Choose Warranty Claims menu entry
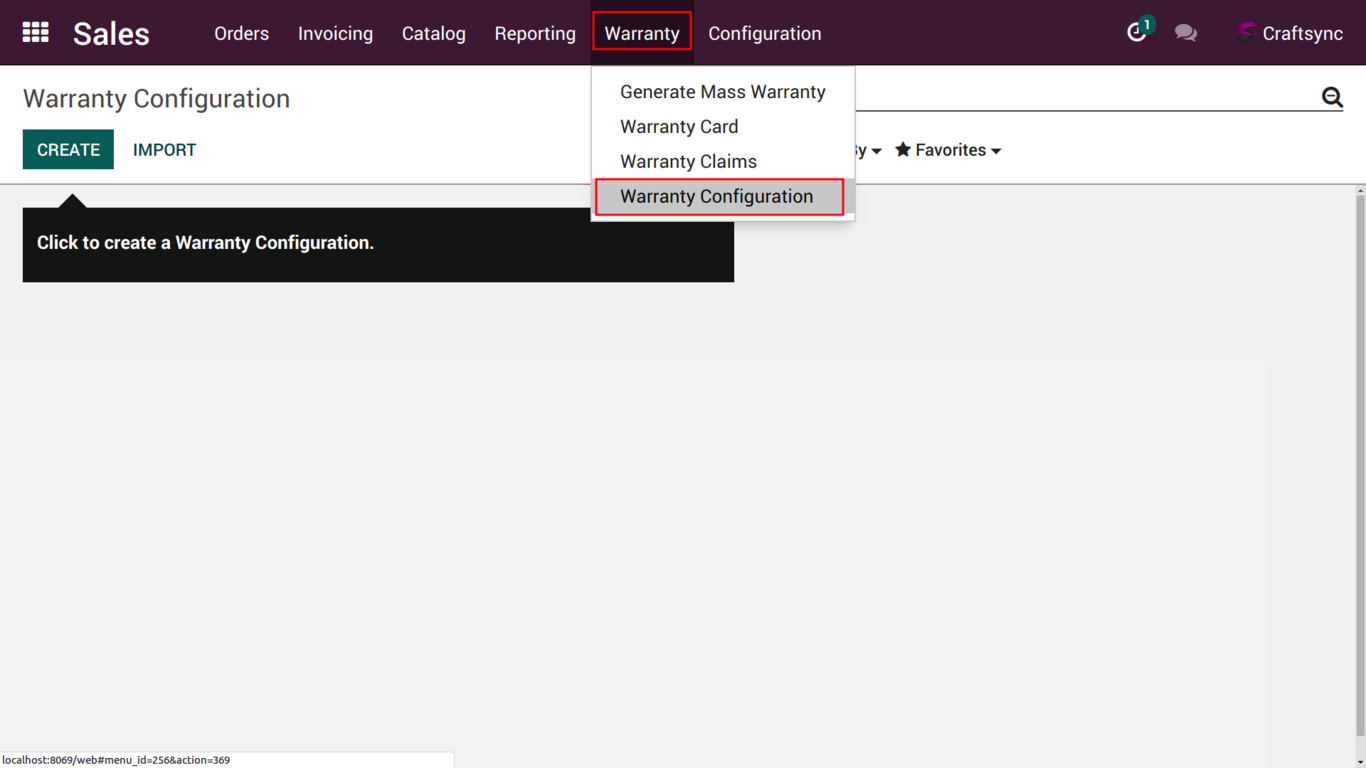 pos(688,162)
